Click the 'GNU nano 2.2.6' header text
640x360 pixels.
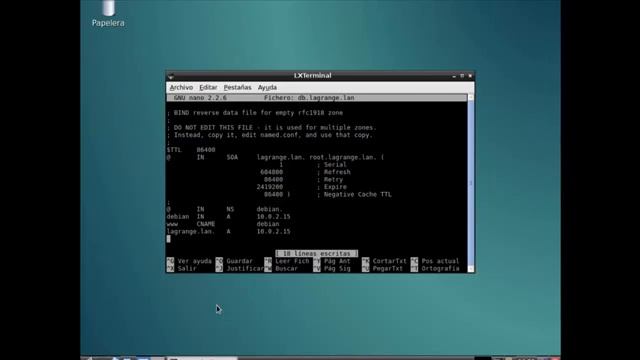click(200, 98)
